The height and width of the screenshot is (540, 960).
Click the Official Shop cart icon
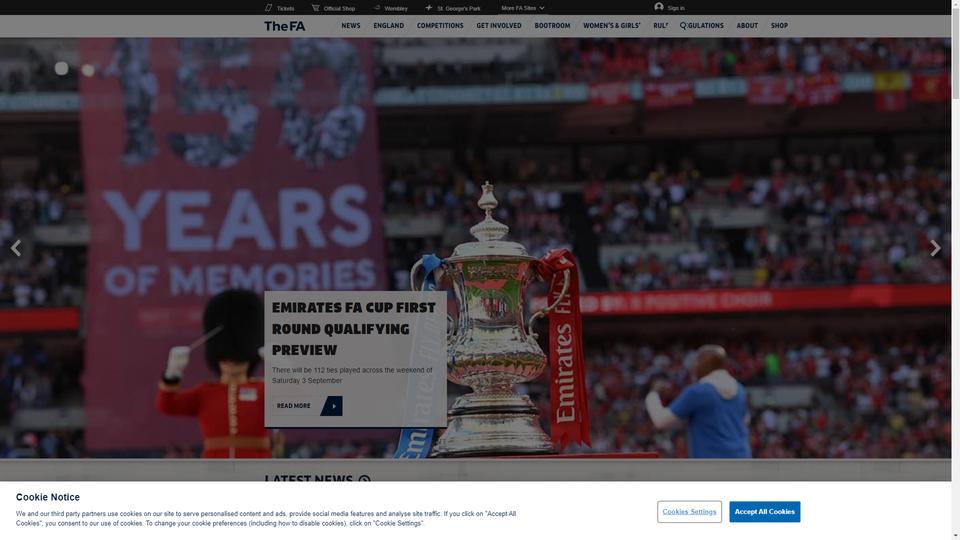click(315, 8)
